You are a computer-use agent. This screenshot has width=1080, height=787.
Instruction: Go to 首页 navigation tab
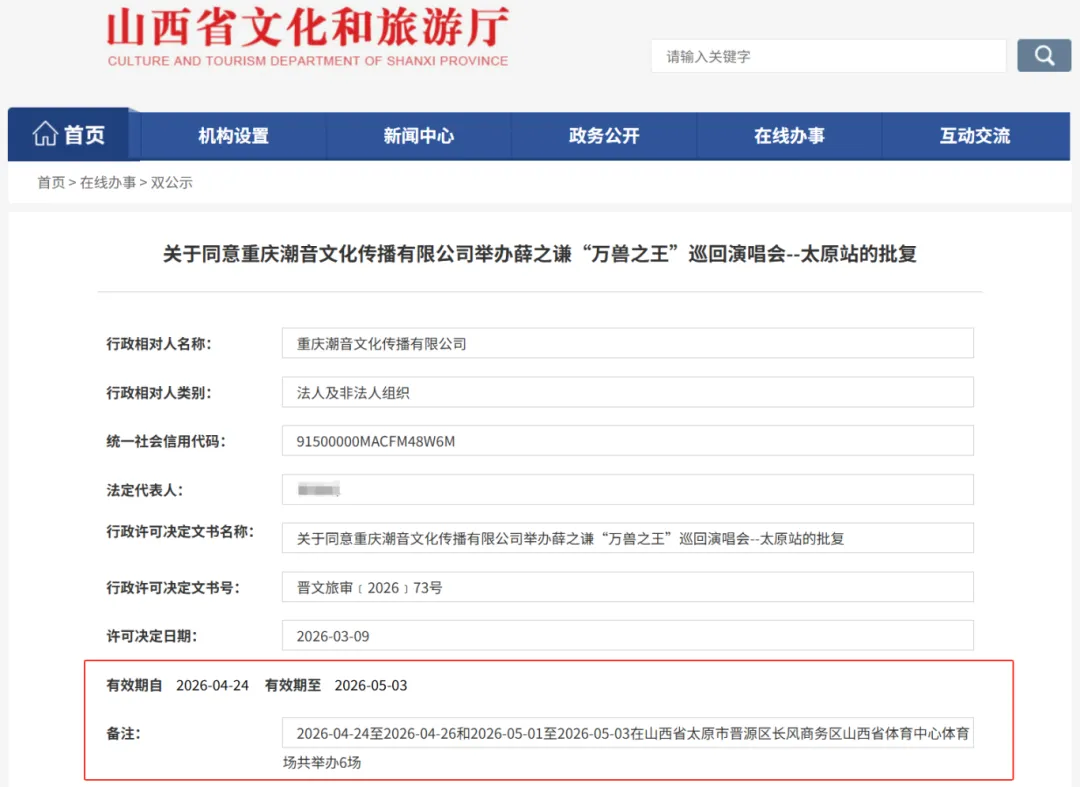click(x=68, y=134)
